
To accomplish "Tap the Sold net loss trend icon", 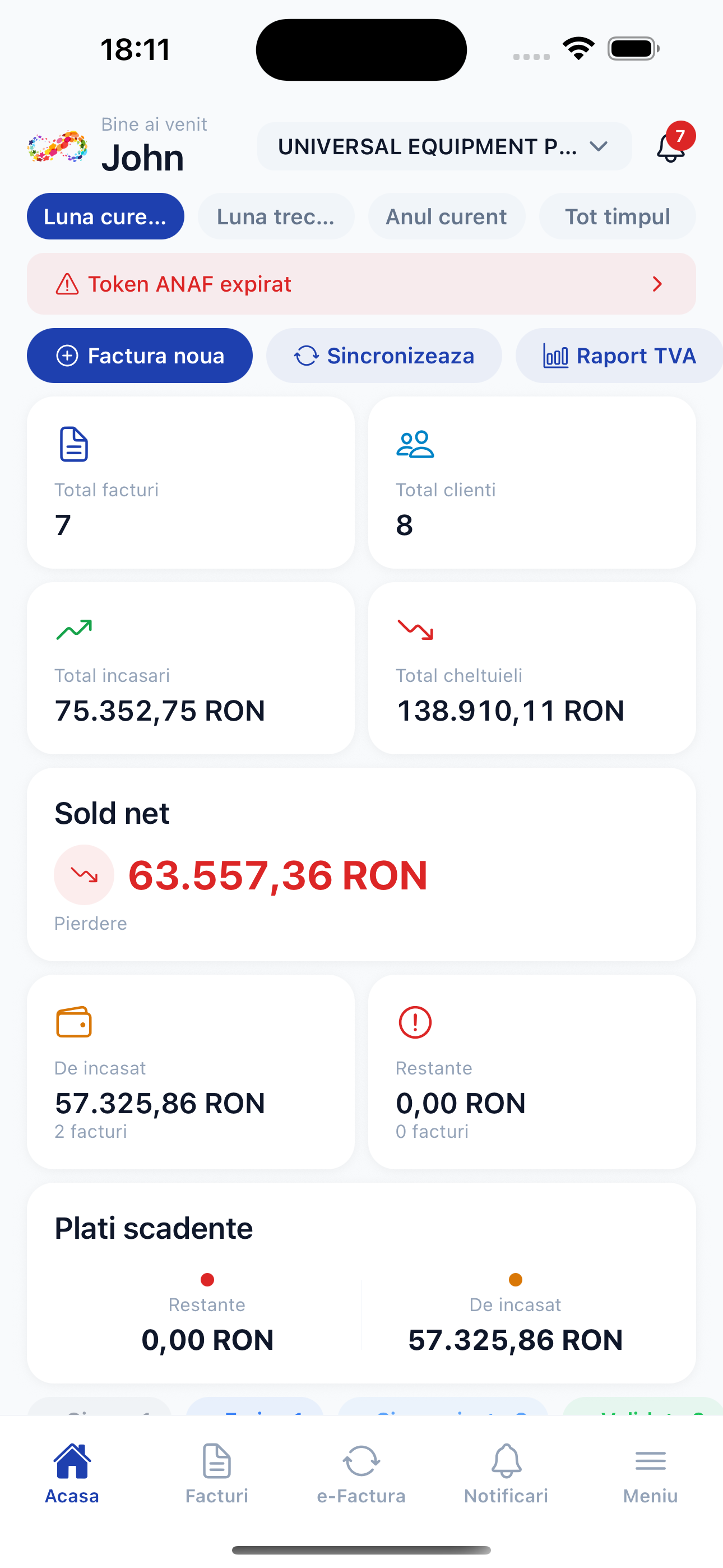I will (x=84, y=875).
